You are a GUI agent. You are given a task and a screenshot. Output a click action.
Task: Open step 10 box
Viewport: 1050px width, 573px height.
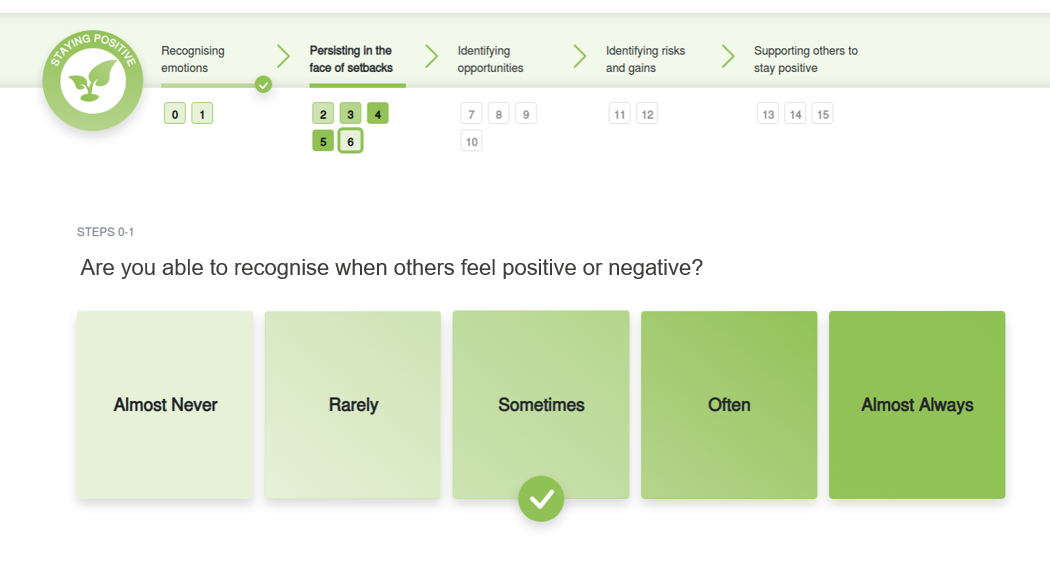[x=472, y=141]
